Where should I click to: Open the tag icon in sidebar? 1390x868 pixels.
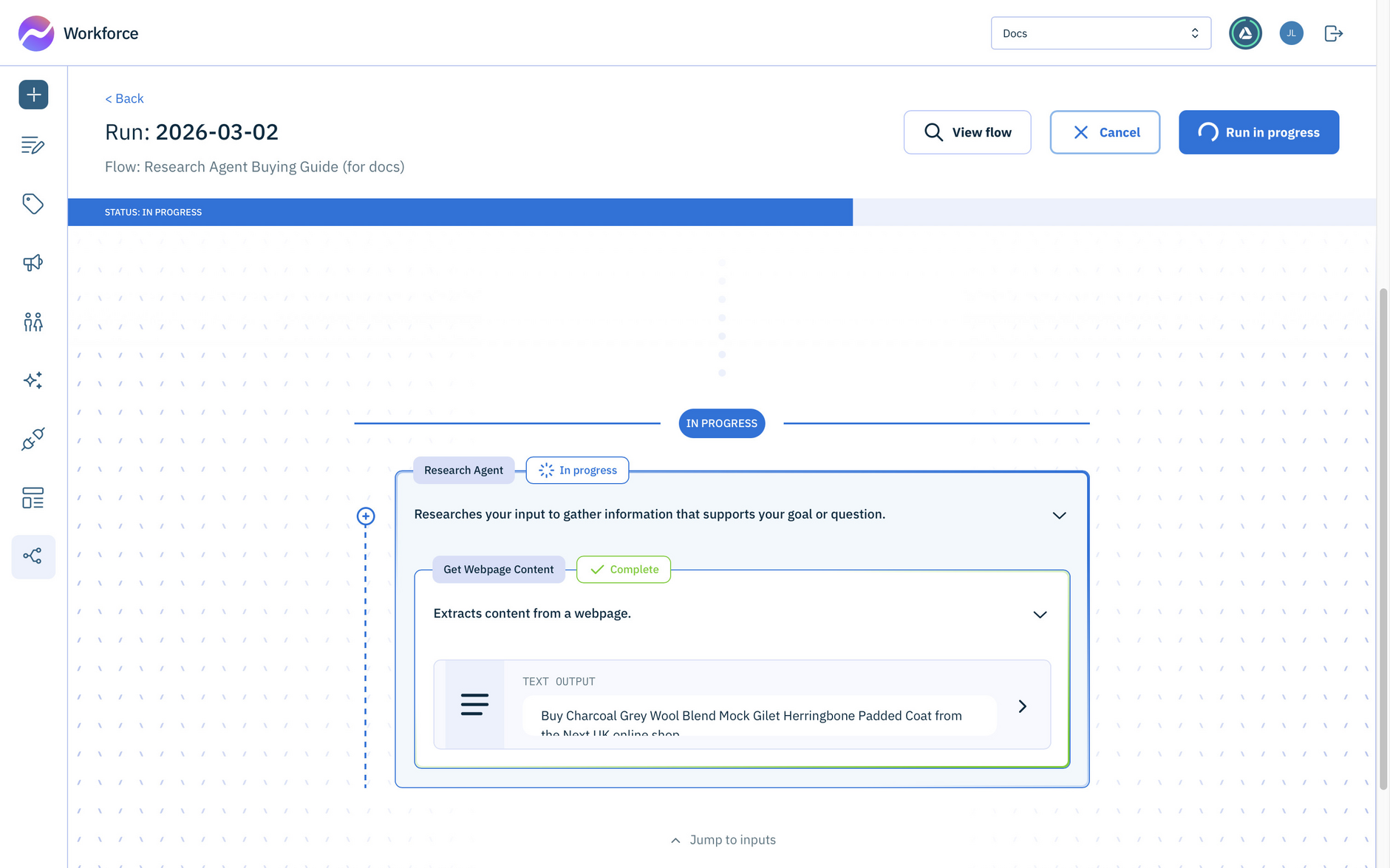(33, 204)
